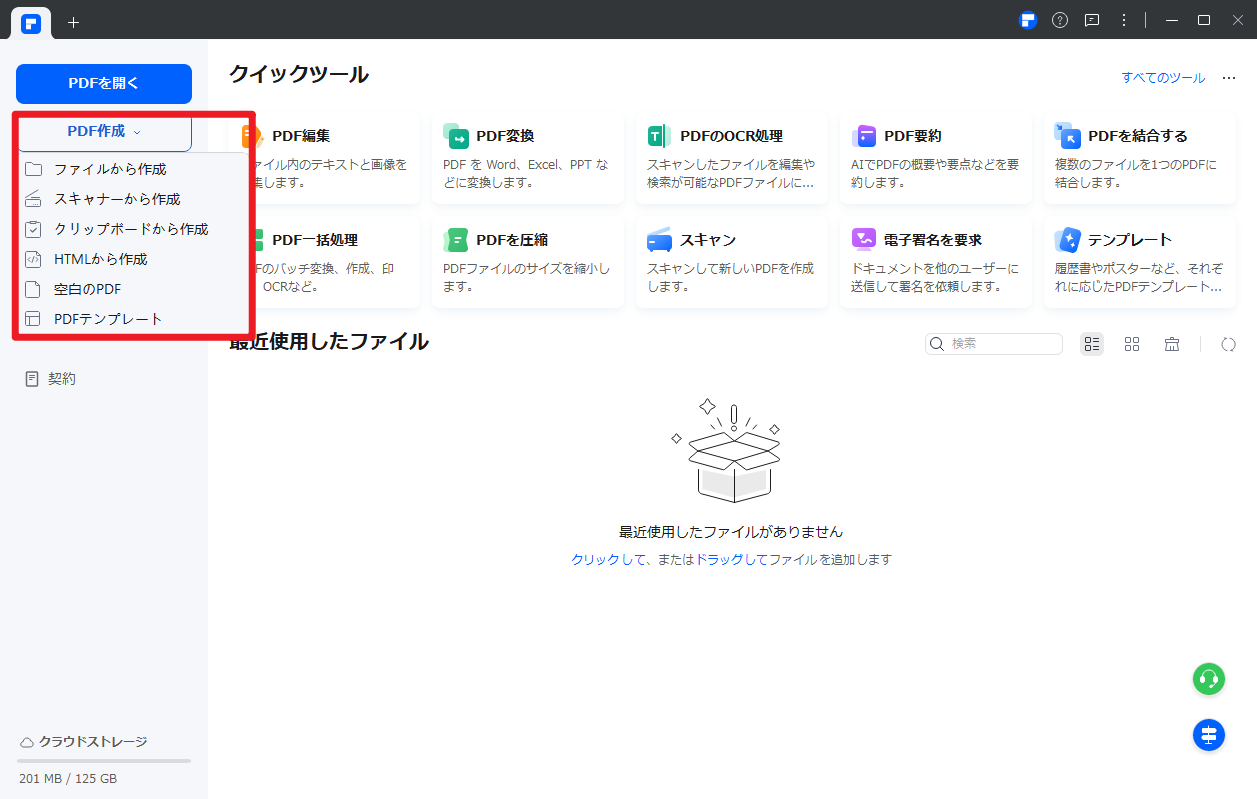Click the clipboard icon in dropdown
Screen dimensions: 1257x799
tap(33, 229)
